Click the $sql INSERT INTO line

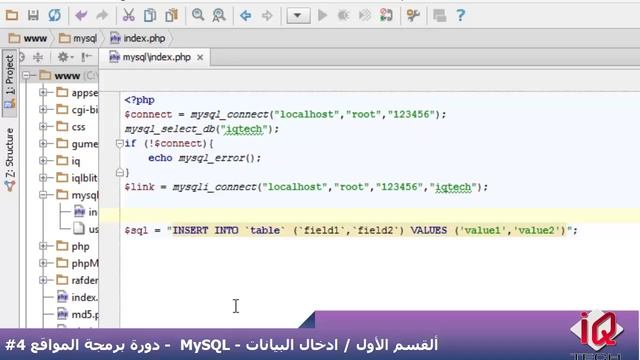[x=351, y=230]
